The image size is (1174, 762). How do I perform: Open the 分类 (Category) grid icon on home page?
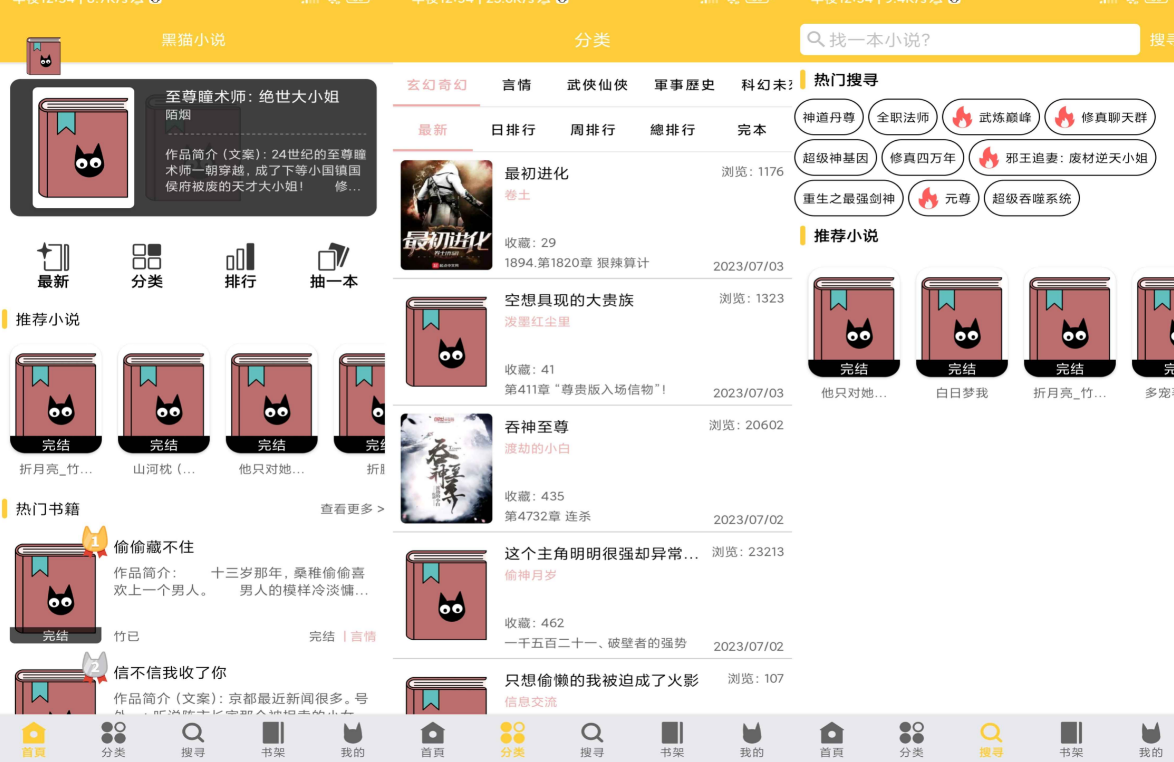(x=147, y=265)
